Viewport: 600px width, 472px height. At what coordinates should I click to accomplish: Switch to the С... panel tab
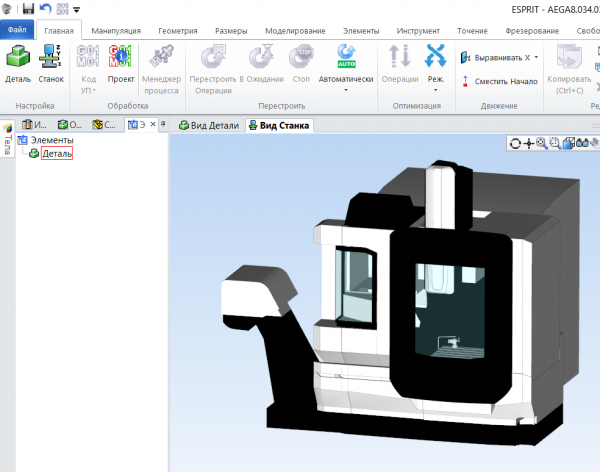(104, 124)
